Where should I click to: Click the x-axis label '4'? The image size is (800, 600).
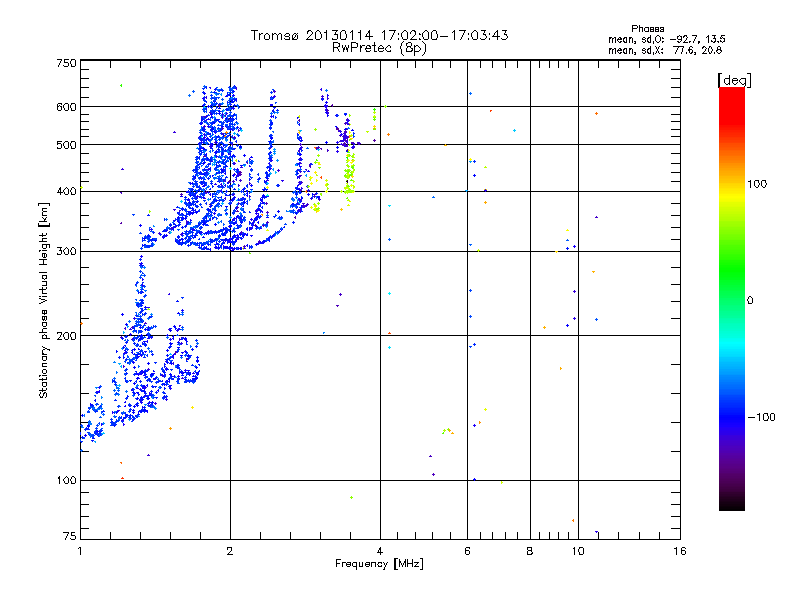click(x=380, y=551)
